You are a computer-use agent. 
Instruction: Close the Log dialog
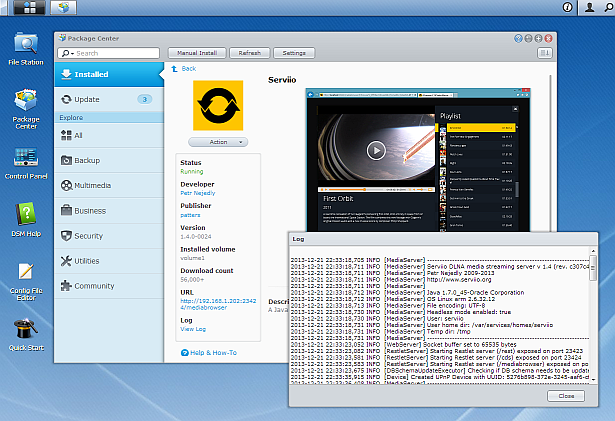(566, 396)
